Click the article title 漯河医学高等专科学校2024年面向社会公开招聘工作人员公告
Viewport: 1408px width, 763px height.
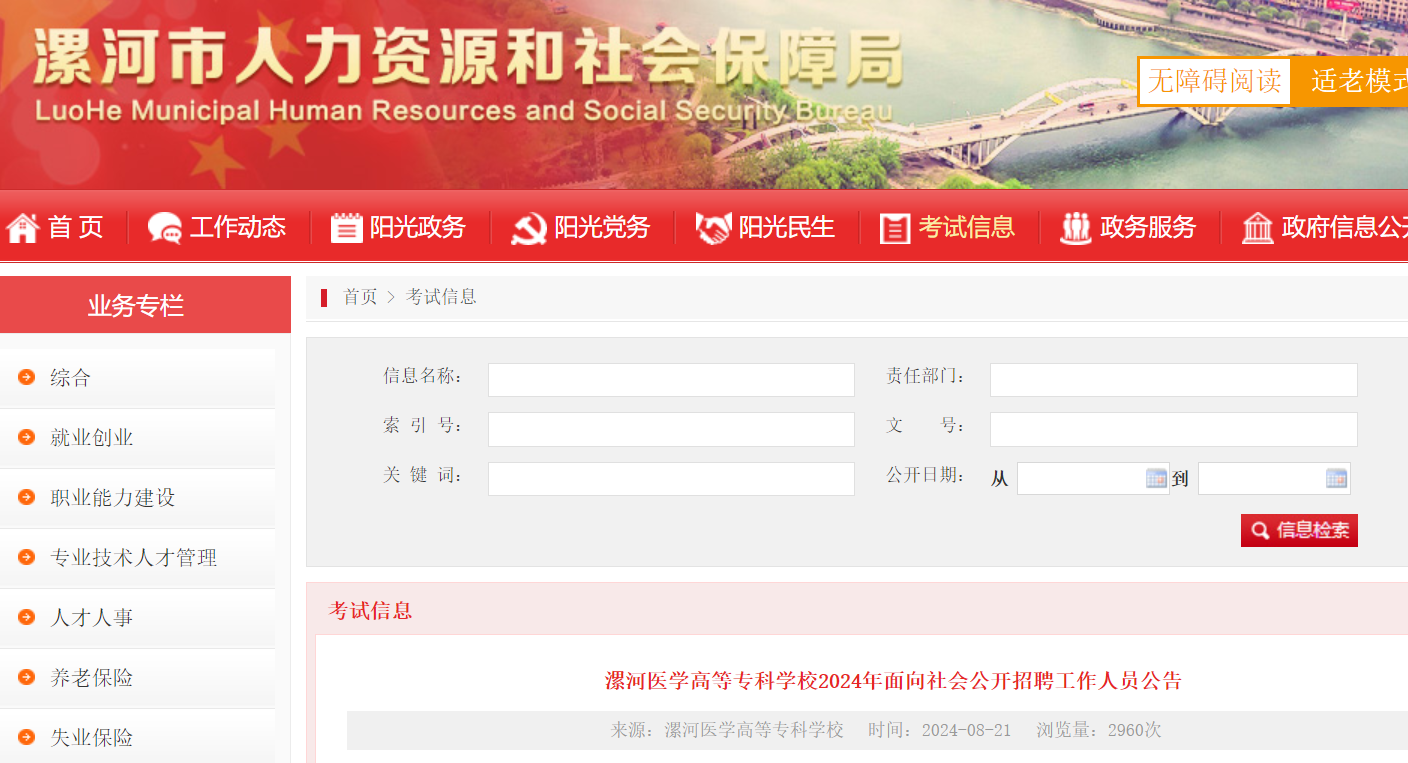[893, 681]
